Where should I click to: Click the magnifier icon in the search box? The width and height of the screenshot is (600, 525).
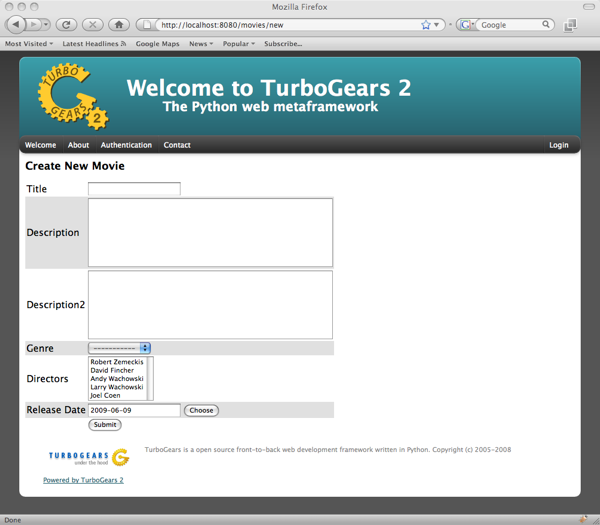(546, 24)
